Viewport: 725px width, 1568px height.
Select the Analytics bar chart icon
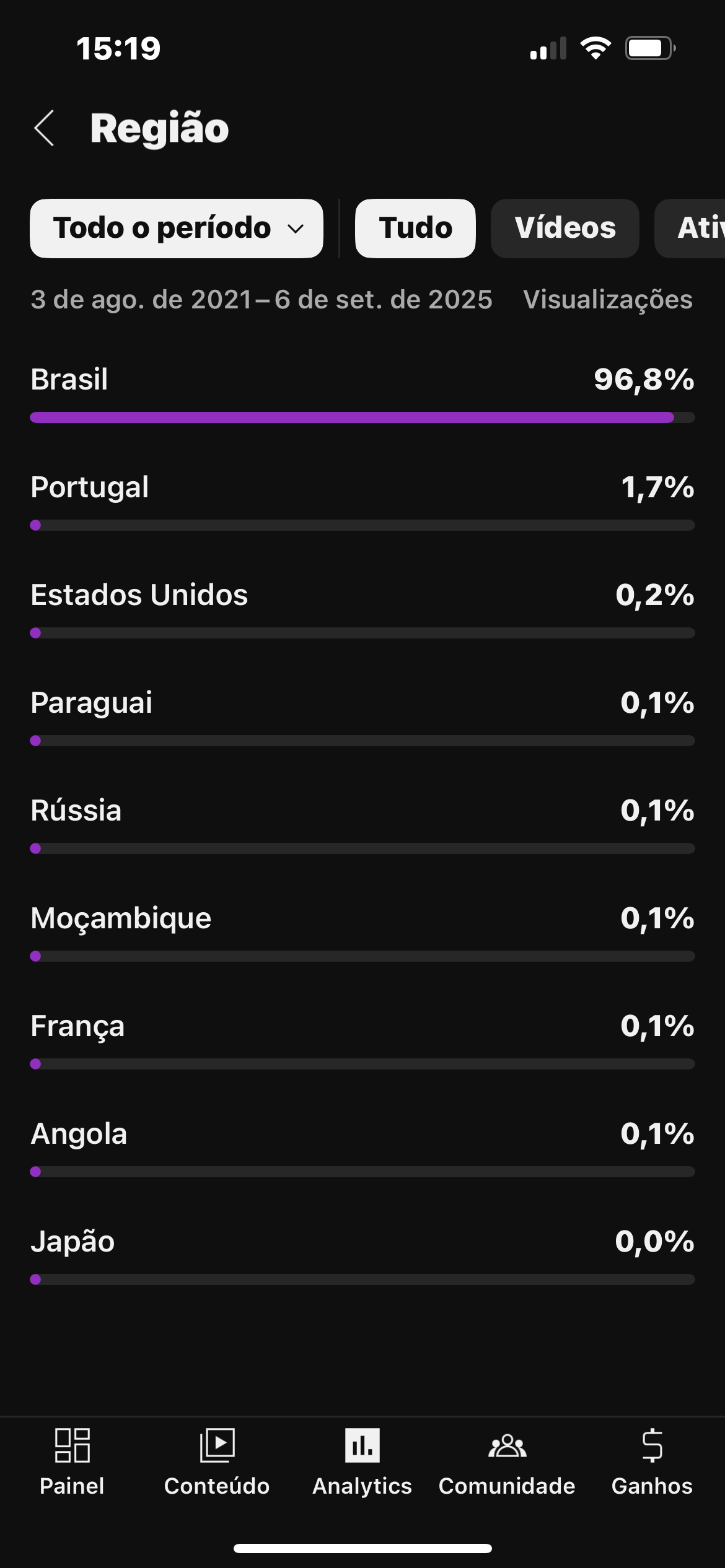[362, 1445]
